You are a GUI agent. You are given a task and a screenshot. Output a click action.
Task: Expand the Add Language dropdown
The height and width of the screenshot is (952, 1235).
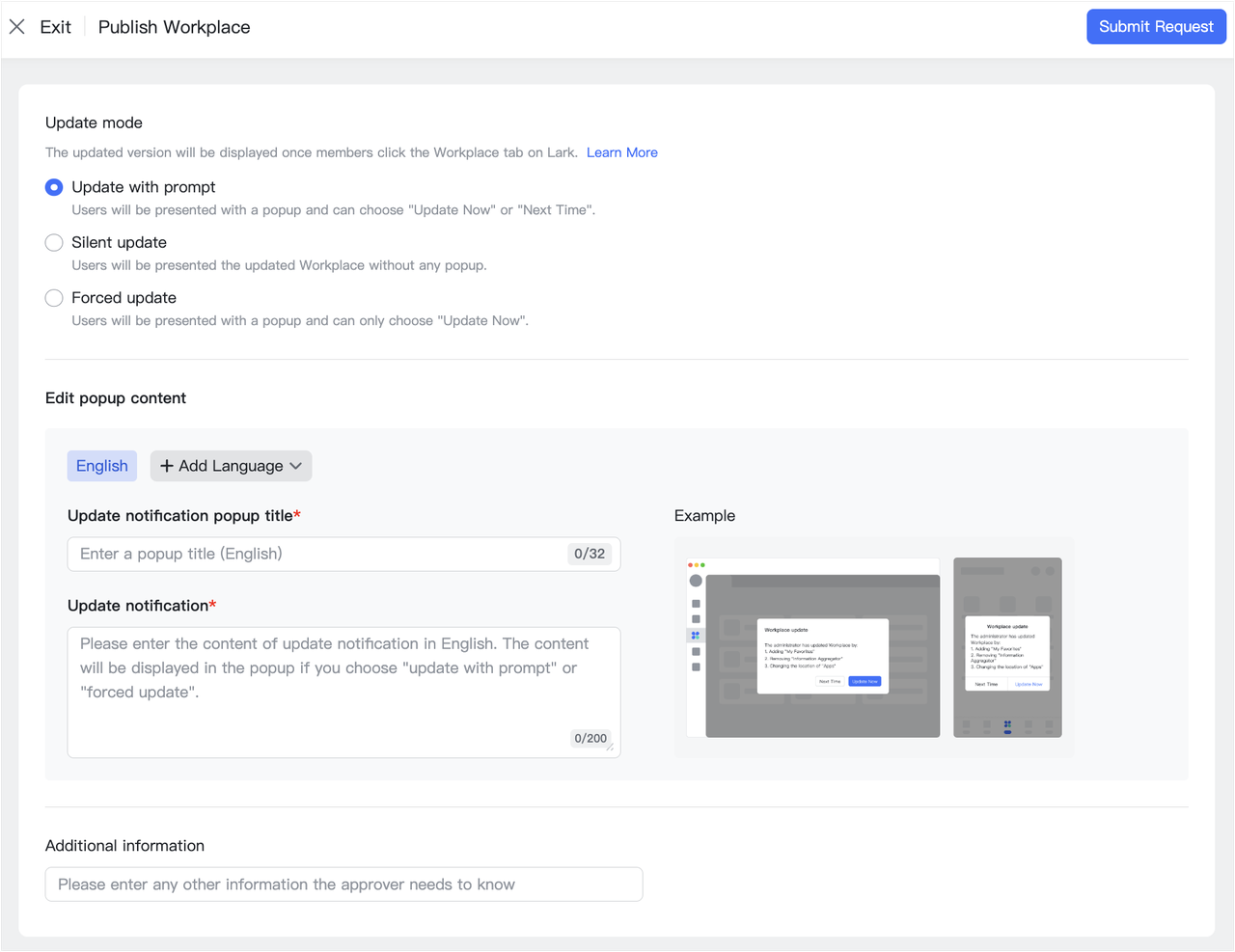click(231, 466)
